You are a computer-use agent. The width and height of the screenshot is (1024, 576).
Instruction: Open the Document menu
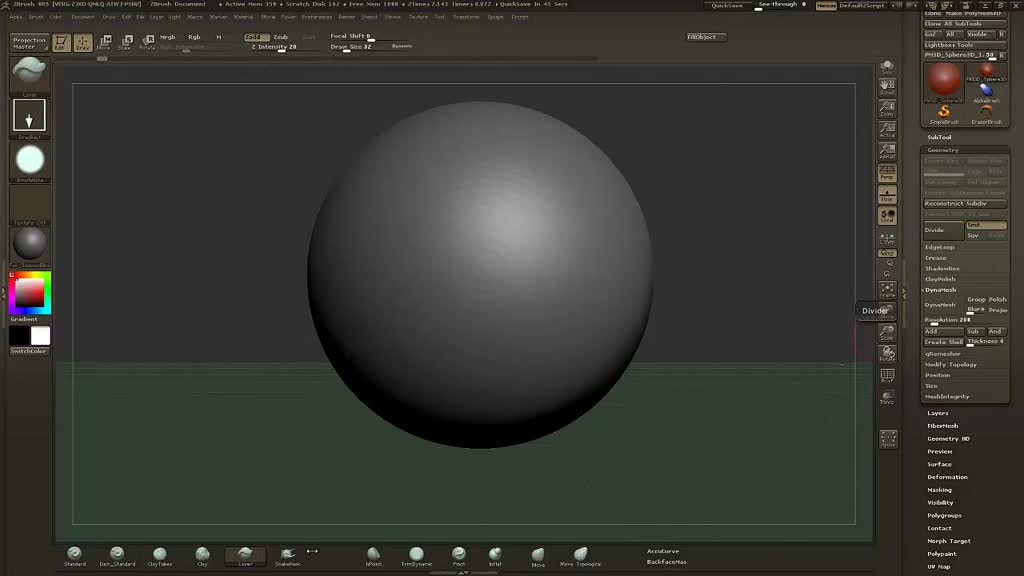[x=83, y=17]
